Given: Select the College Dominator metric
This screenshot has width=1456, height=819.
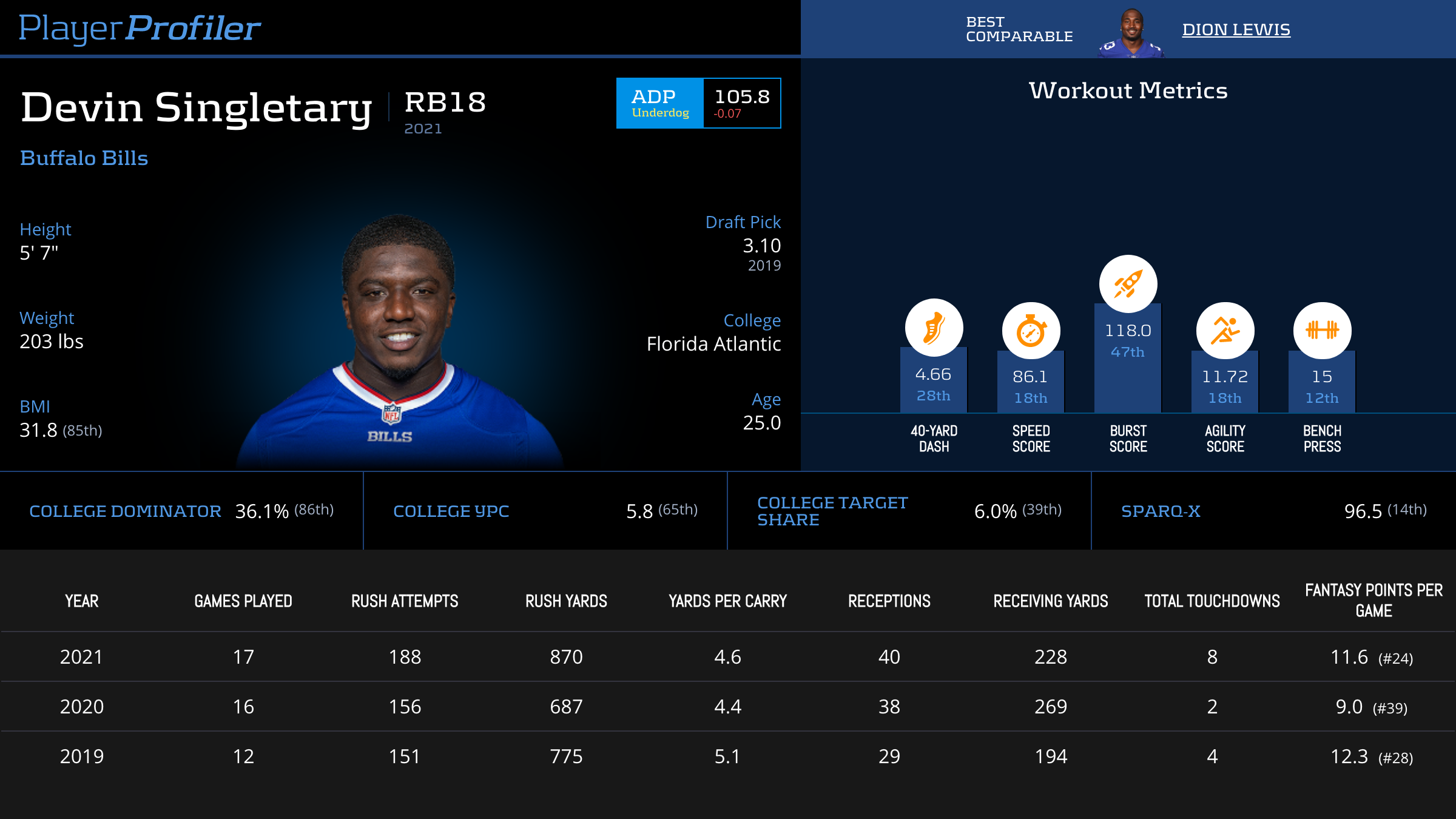Looking at the screenshot, I should pos(125,511).
